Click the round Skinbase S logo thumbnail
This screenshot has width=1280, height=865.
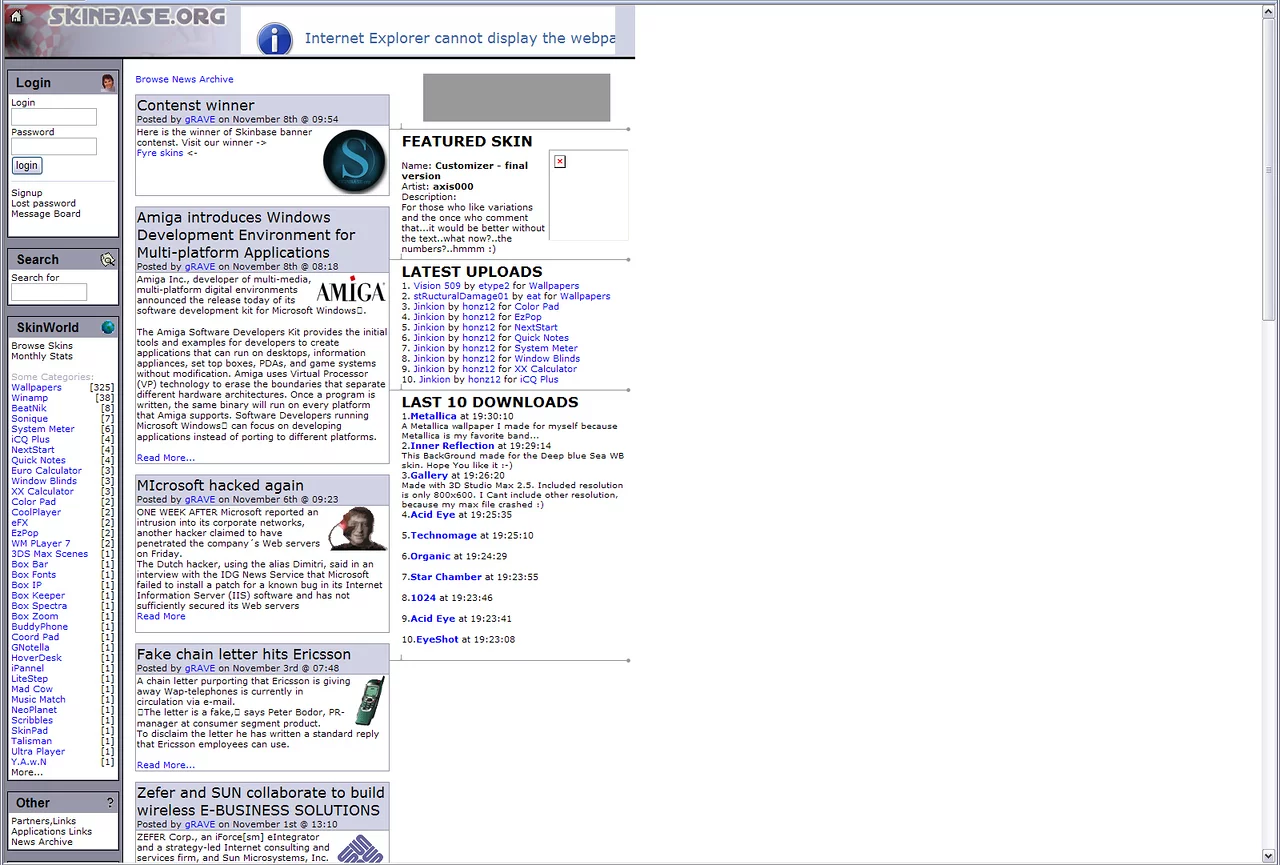pyautogui.click(x=354, y=160)
